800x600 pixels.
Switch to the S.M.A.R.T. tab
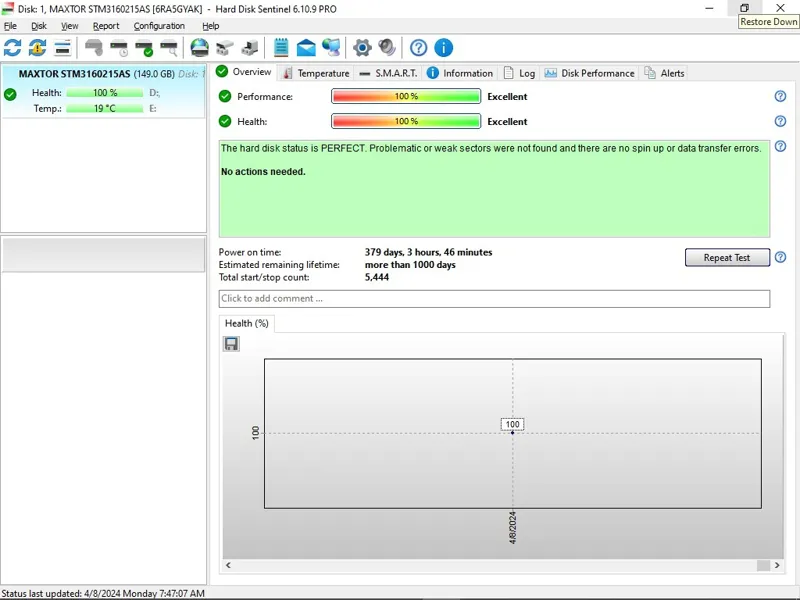(389, 73)
